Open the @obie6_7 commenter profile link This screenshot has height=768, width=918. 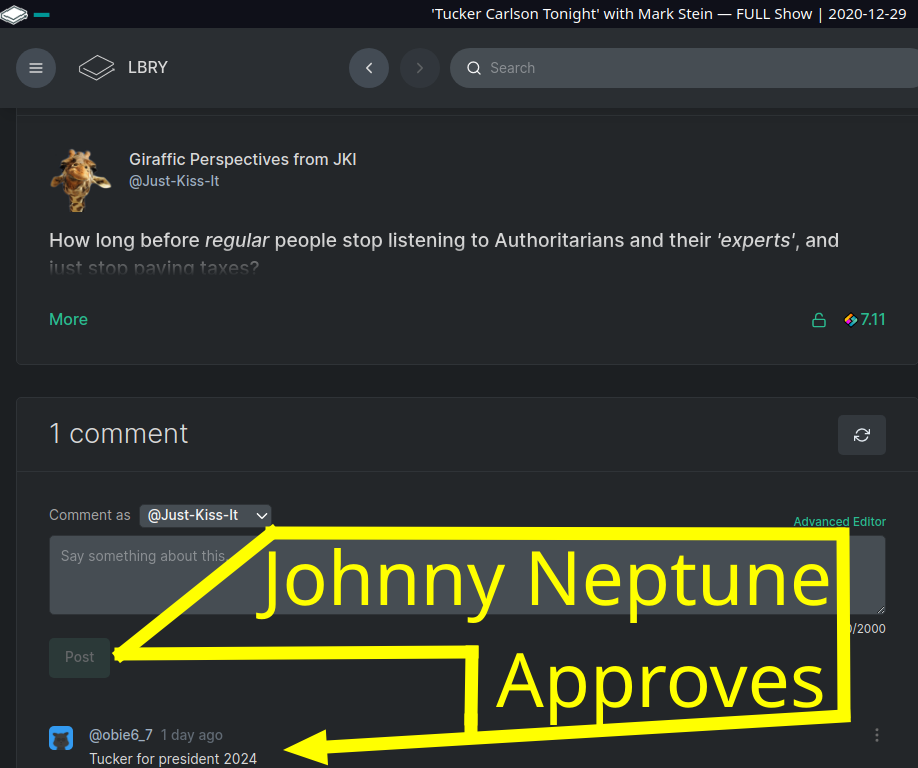pos(121,735)
